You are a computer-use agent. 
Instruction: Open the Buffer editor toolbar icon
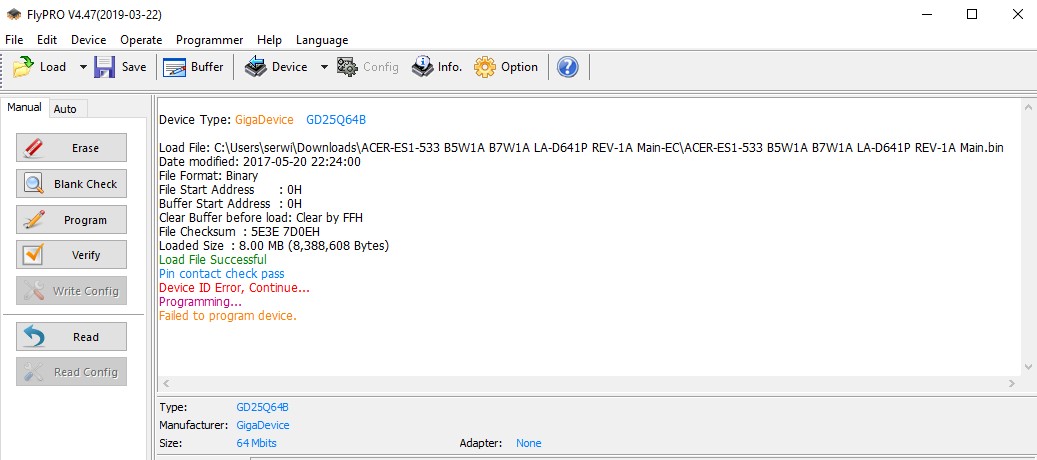175,67
